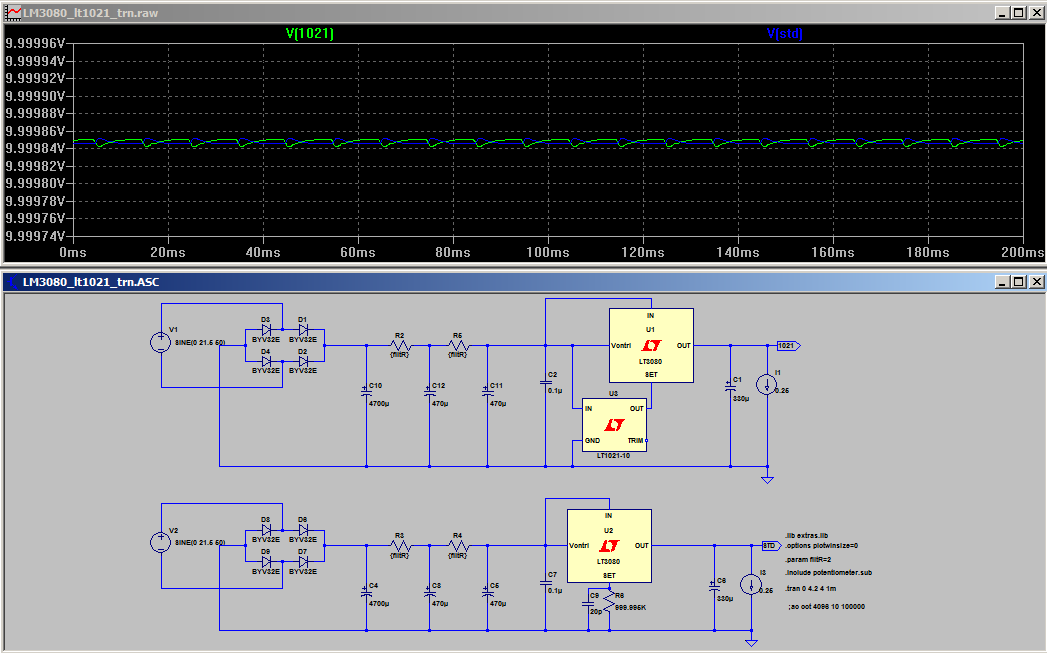
Task: Click the LM3080_lt1021_trn.raw title bar
Action: (524, 13)
